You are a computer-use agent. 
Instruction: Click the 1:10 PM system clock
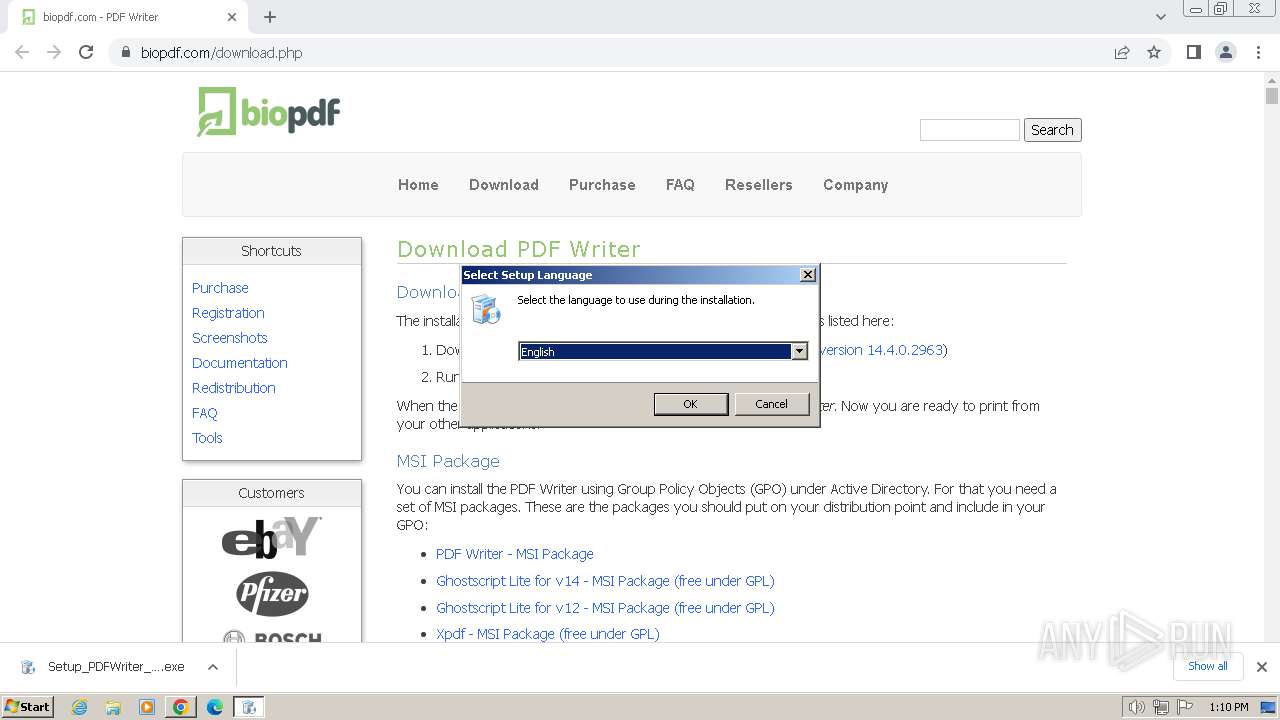click(x=1229, y=707)
